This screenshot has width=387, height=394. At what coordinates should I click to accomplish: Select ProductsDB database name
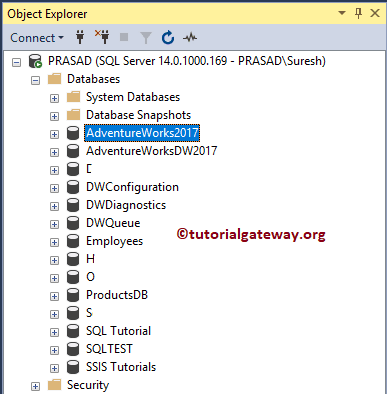117,295
